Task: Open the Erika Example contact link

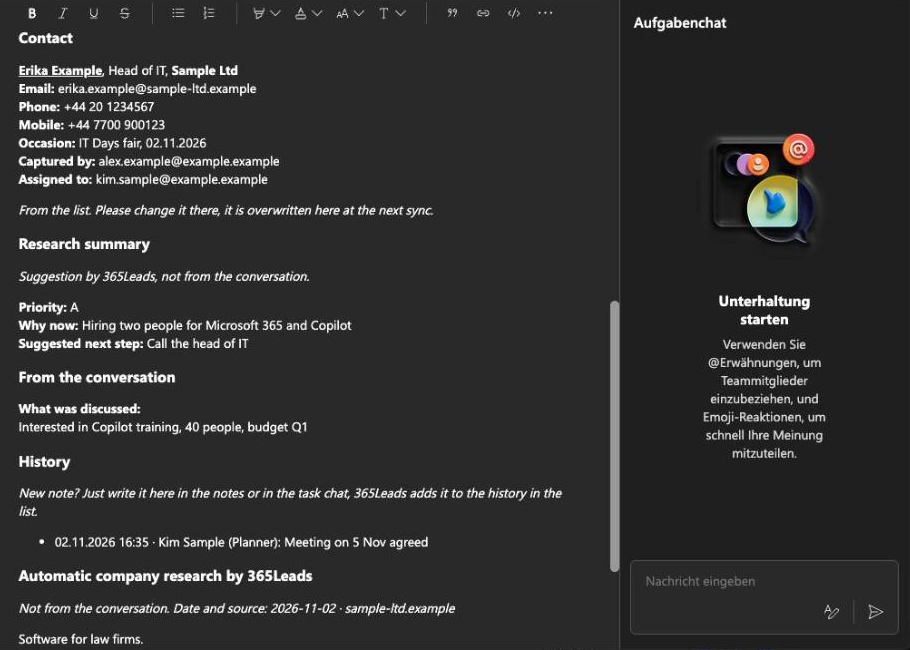Action: [x=60, y=71]
